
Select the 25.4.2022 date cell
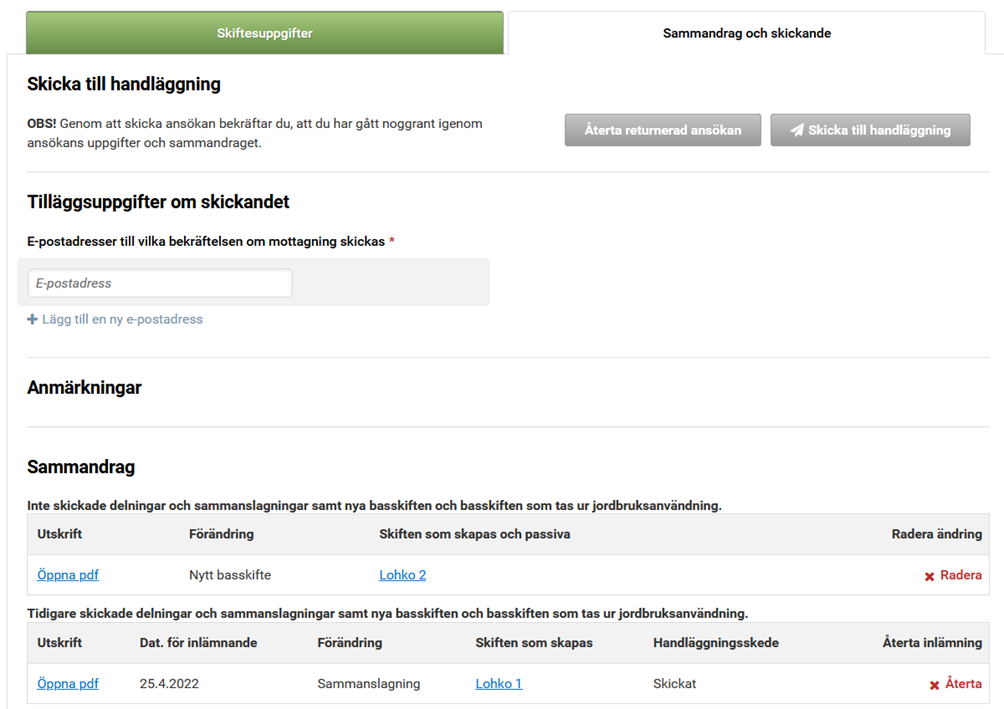[161, 684]
